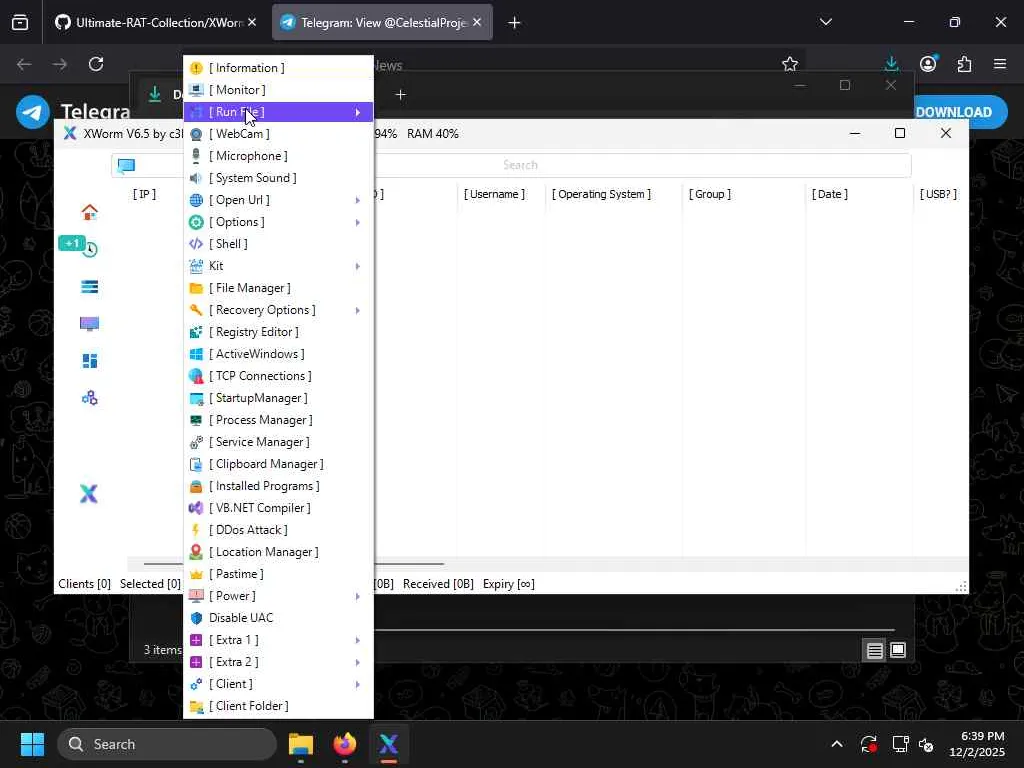Click the cubes builder icon in XWorm sidebar

pyautogui.click(x=89, y=398)
